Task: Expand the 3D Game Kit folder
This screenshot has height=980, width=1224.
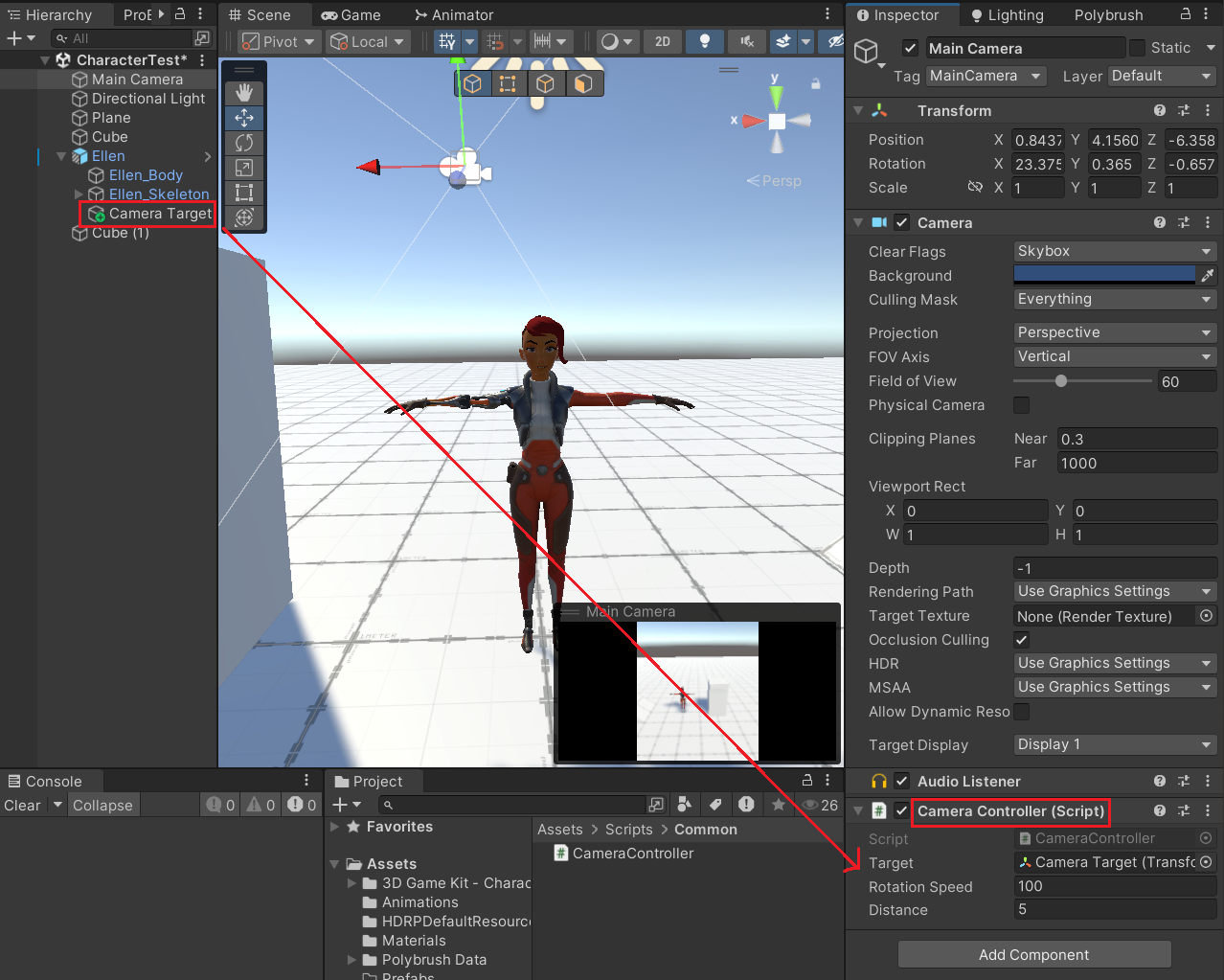Action: 352,883
